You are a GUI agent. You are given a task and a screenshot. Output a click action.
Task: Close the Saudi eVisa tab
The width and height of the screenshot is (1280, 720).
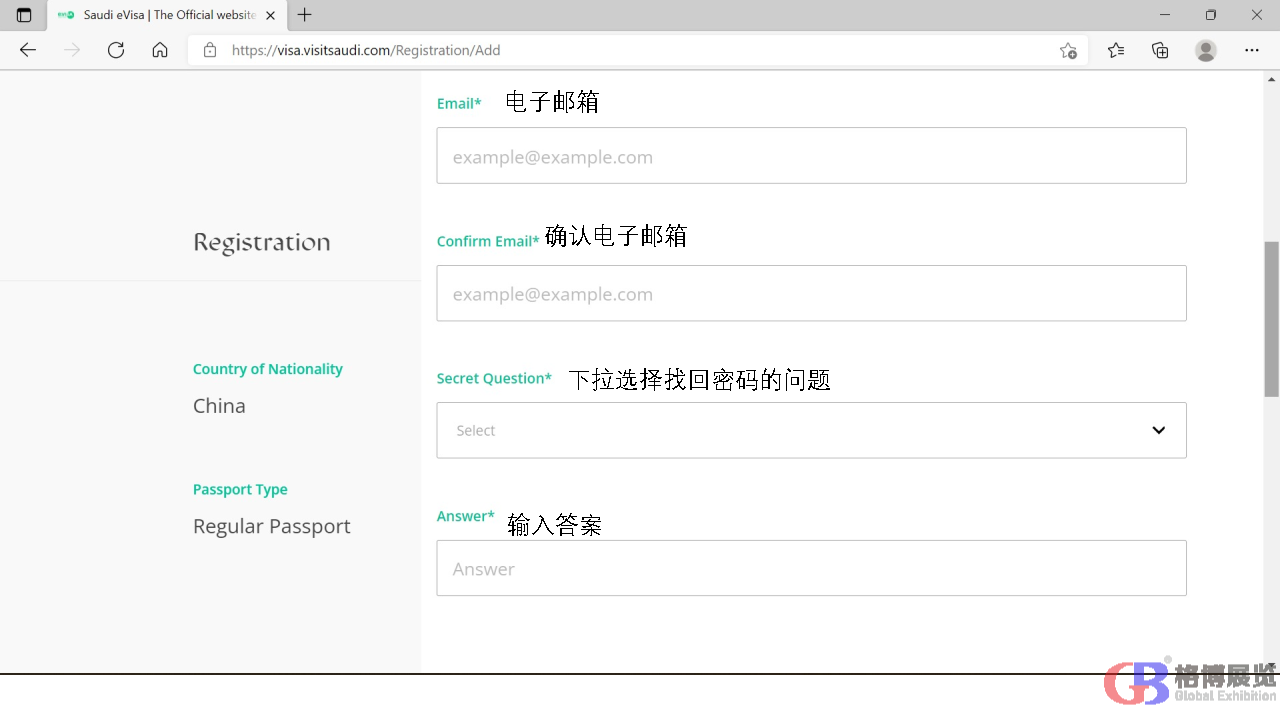pos(270,15)
